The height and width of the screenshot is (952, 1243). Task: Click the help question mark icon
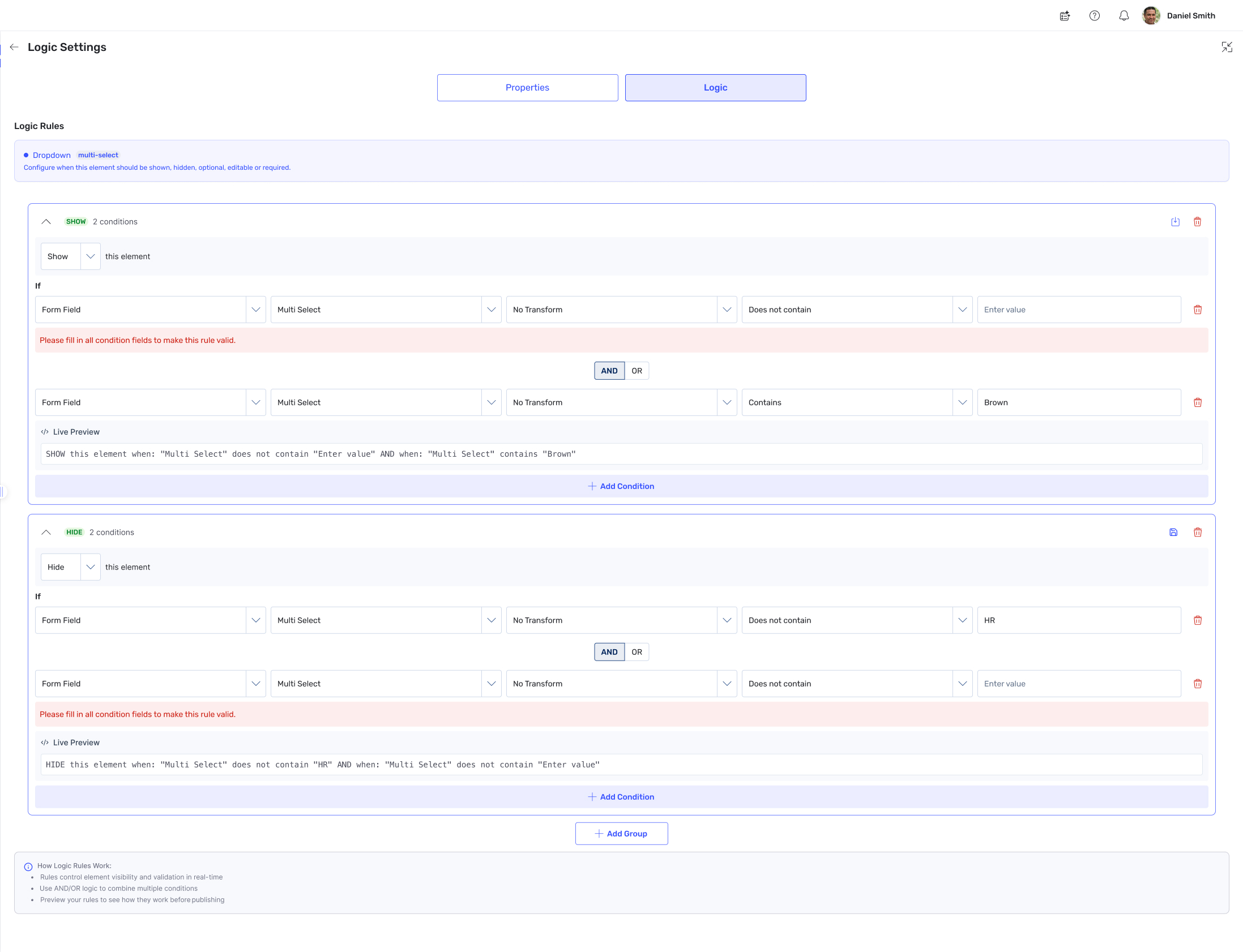[1094, 16]
